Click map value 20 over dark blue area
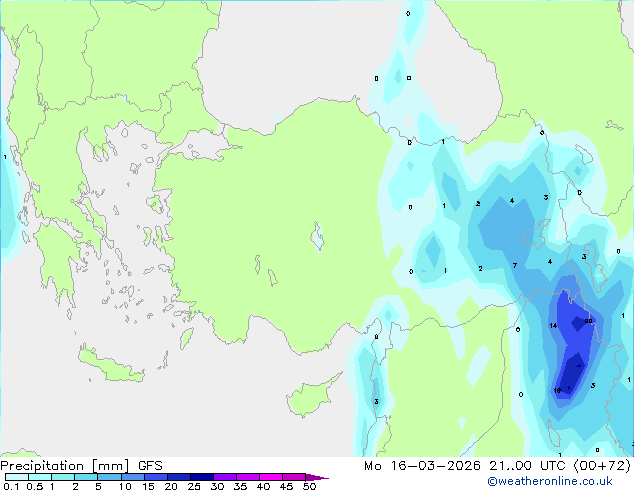This screenshot has width=634, height=490. point(588,321)
